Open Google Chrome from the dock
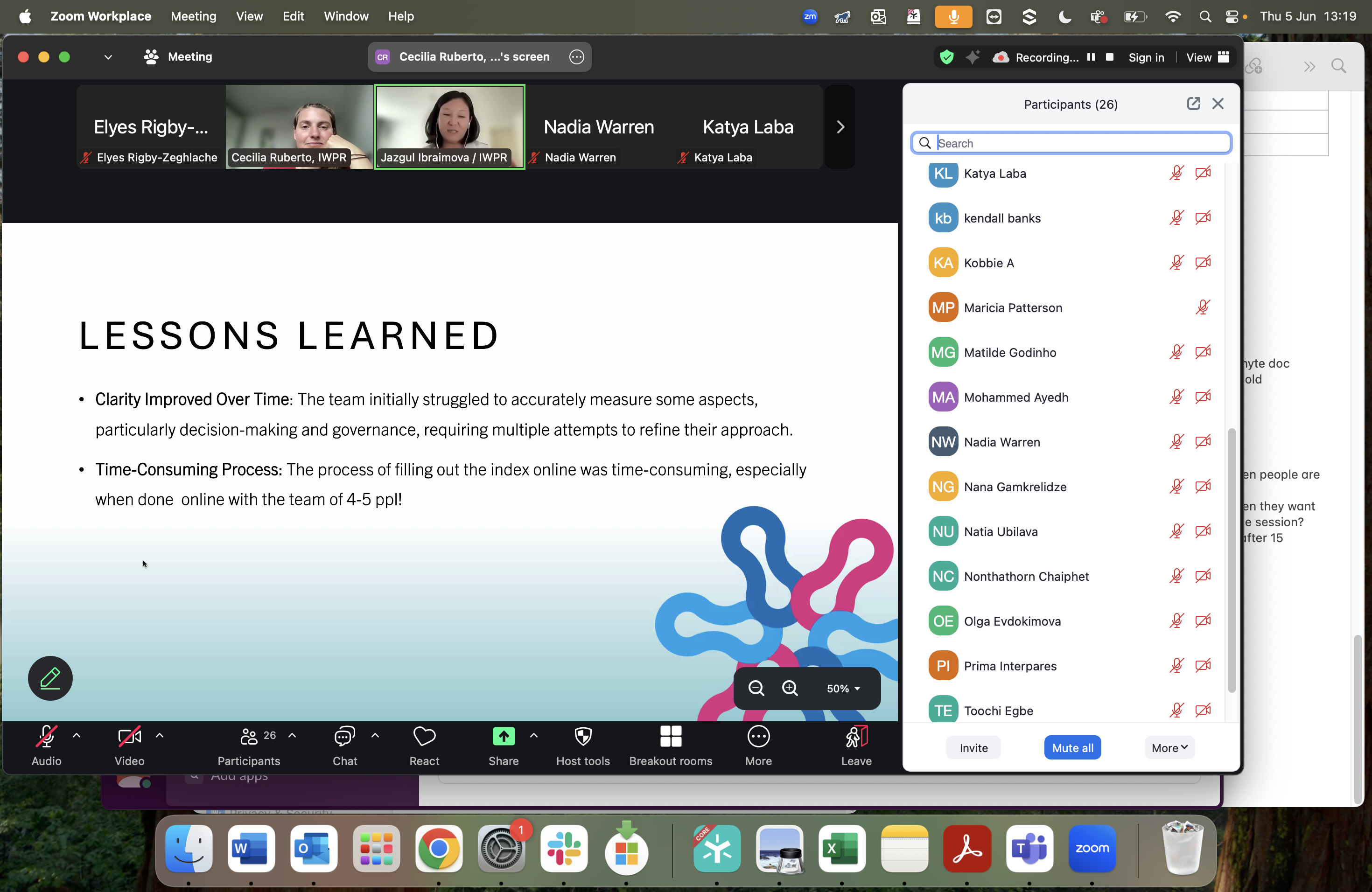 pos(439,848)
